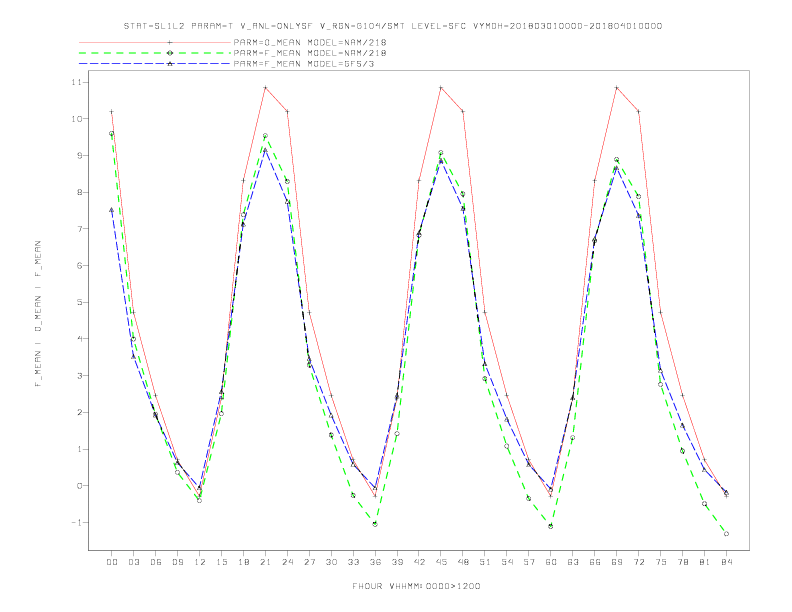Image resolution: width=792 pixels, height=612 pixels.
Task: Click x-axis tick label 69
Action: (x=617, y=562)
